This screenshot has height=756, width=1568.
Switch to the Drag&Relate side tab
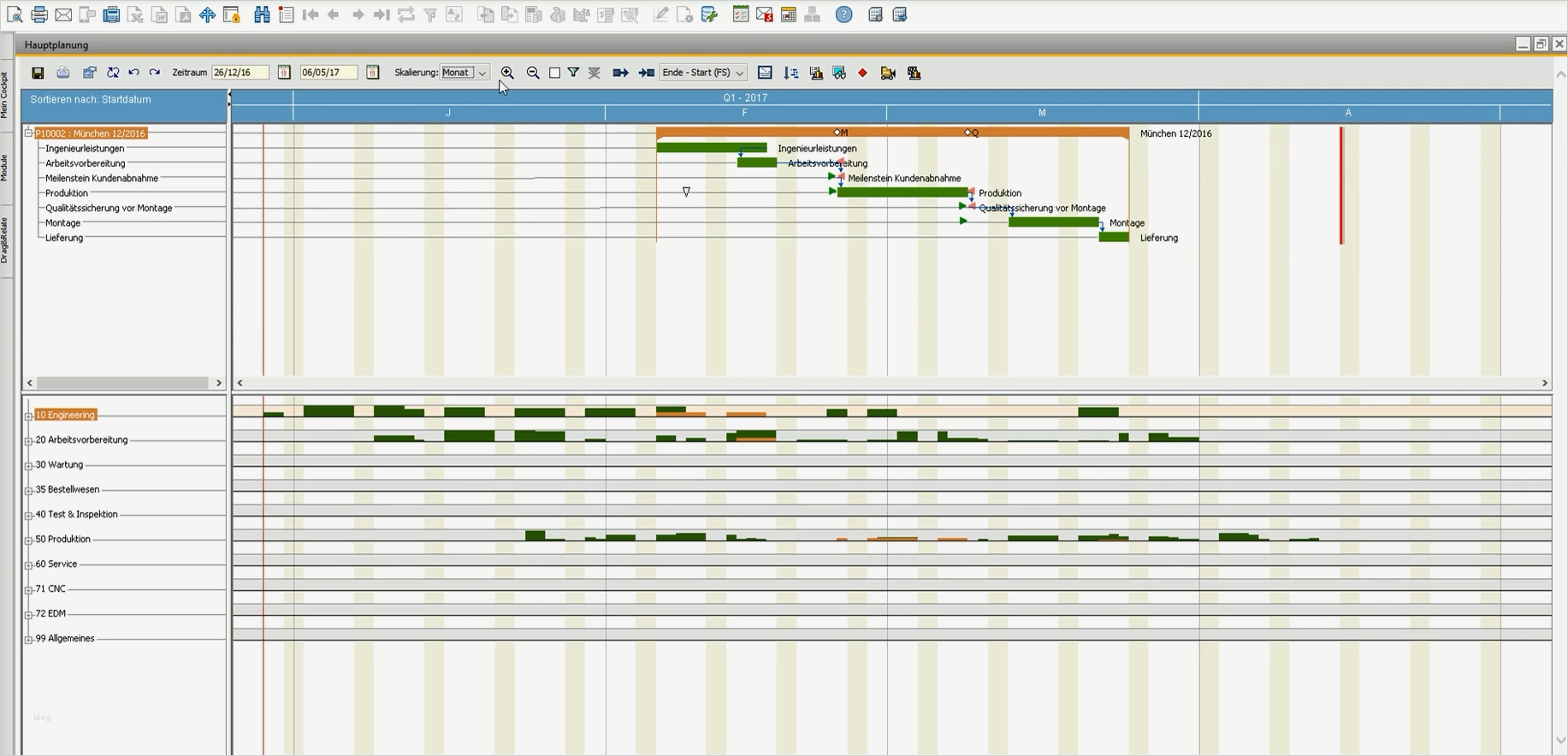[5, 239]
